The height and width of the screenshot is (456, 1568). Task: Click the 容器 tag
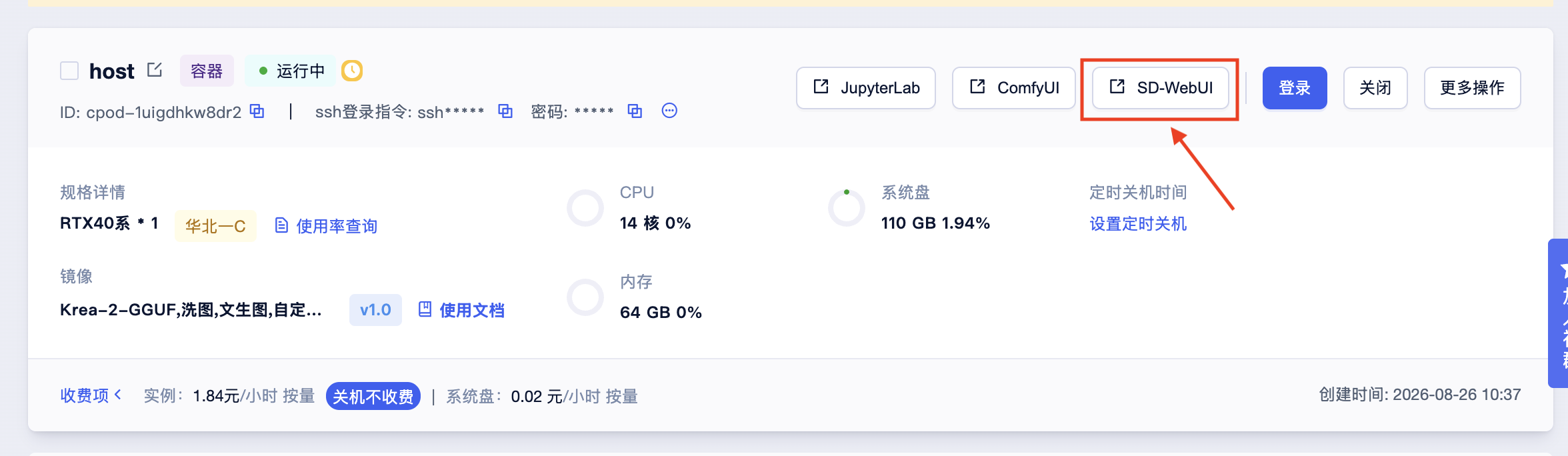click(207, 71)
